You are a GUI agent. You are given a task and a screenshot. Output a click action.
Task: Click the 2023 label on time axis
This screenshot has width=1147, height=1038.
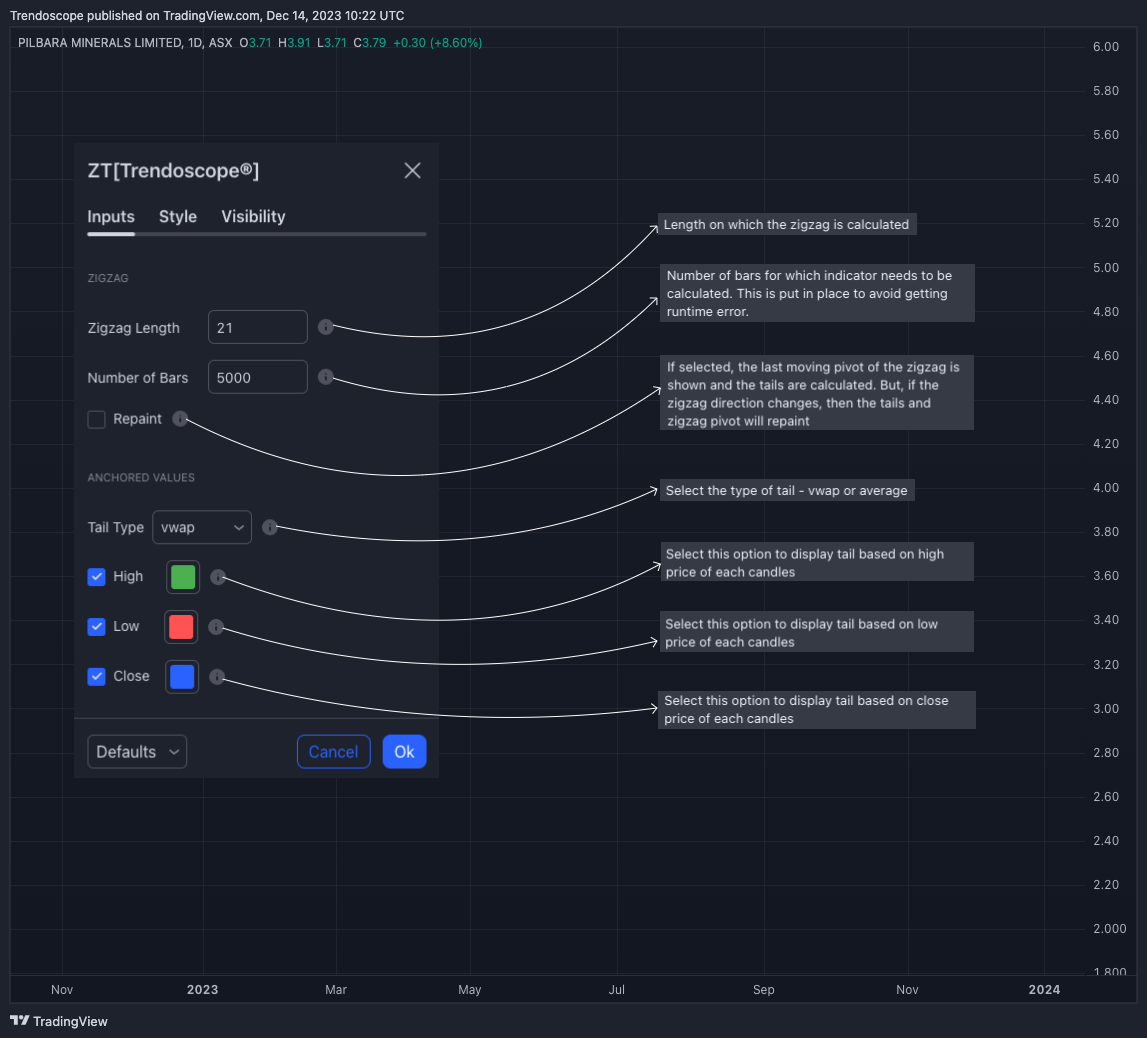tap(203, 990)
